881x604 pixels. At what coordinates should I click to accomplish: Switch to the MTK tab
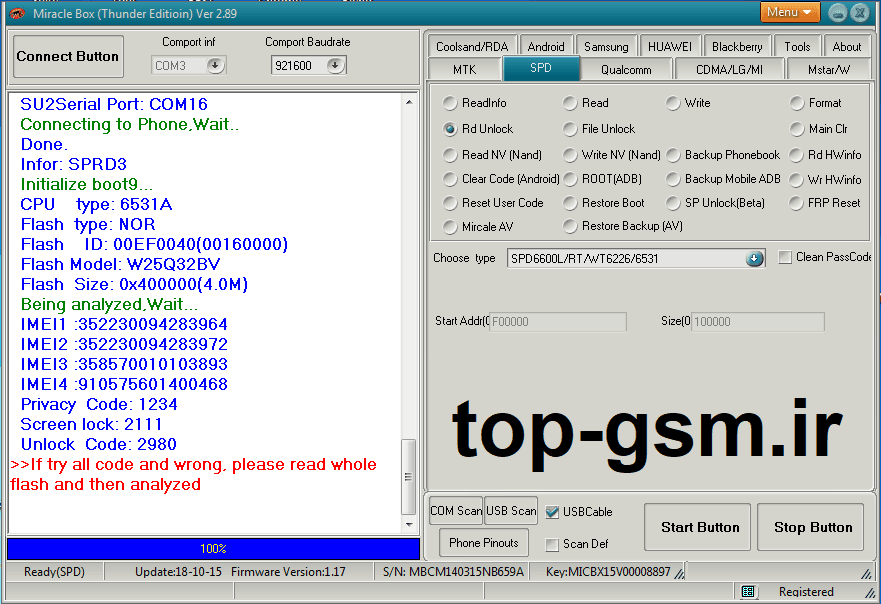pos(464,69)
